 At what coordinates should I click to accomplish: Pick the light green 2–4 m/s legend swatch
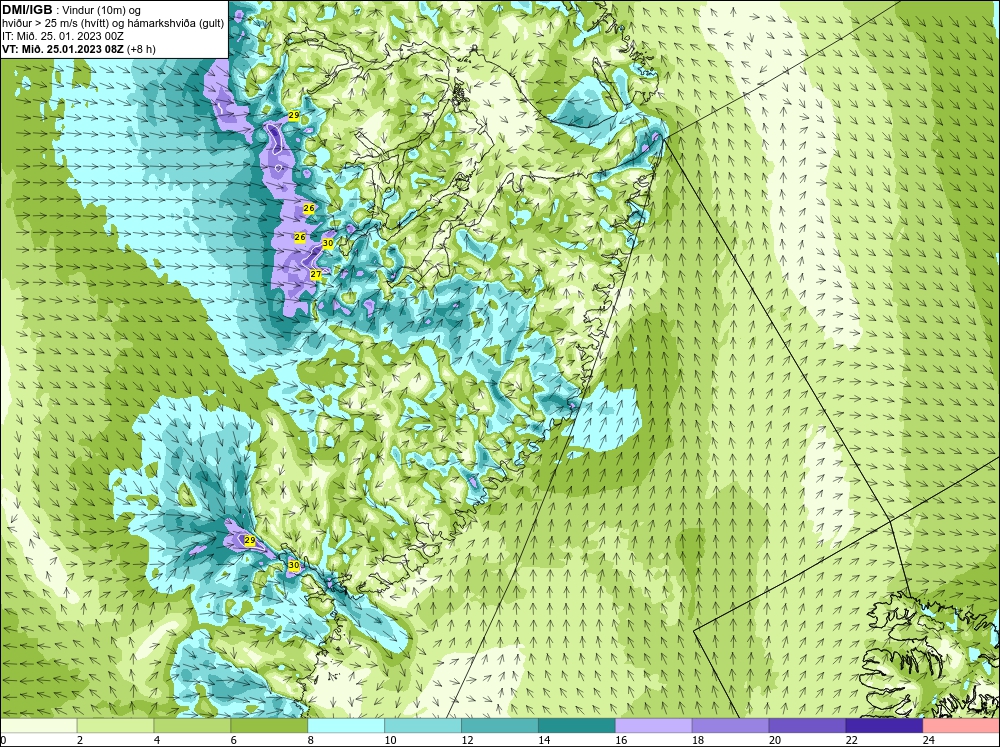coord(115,726)
